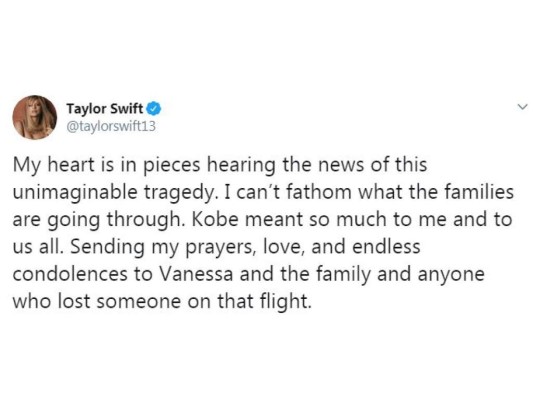Select the word "unimaginable" in the tweet
The height and width of the screenshot is (400, 533).
coord(75,193)
